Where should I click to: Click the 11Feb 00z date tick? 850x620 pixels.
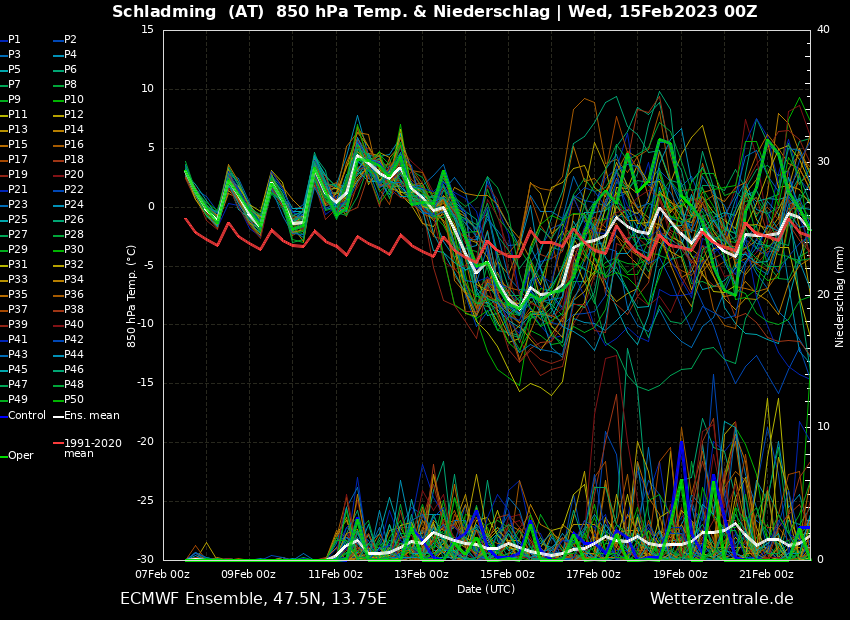pyautogui.click(x=335, y=574)
